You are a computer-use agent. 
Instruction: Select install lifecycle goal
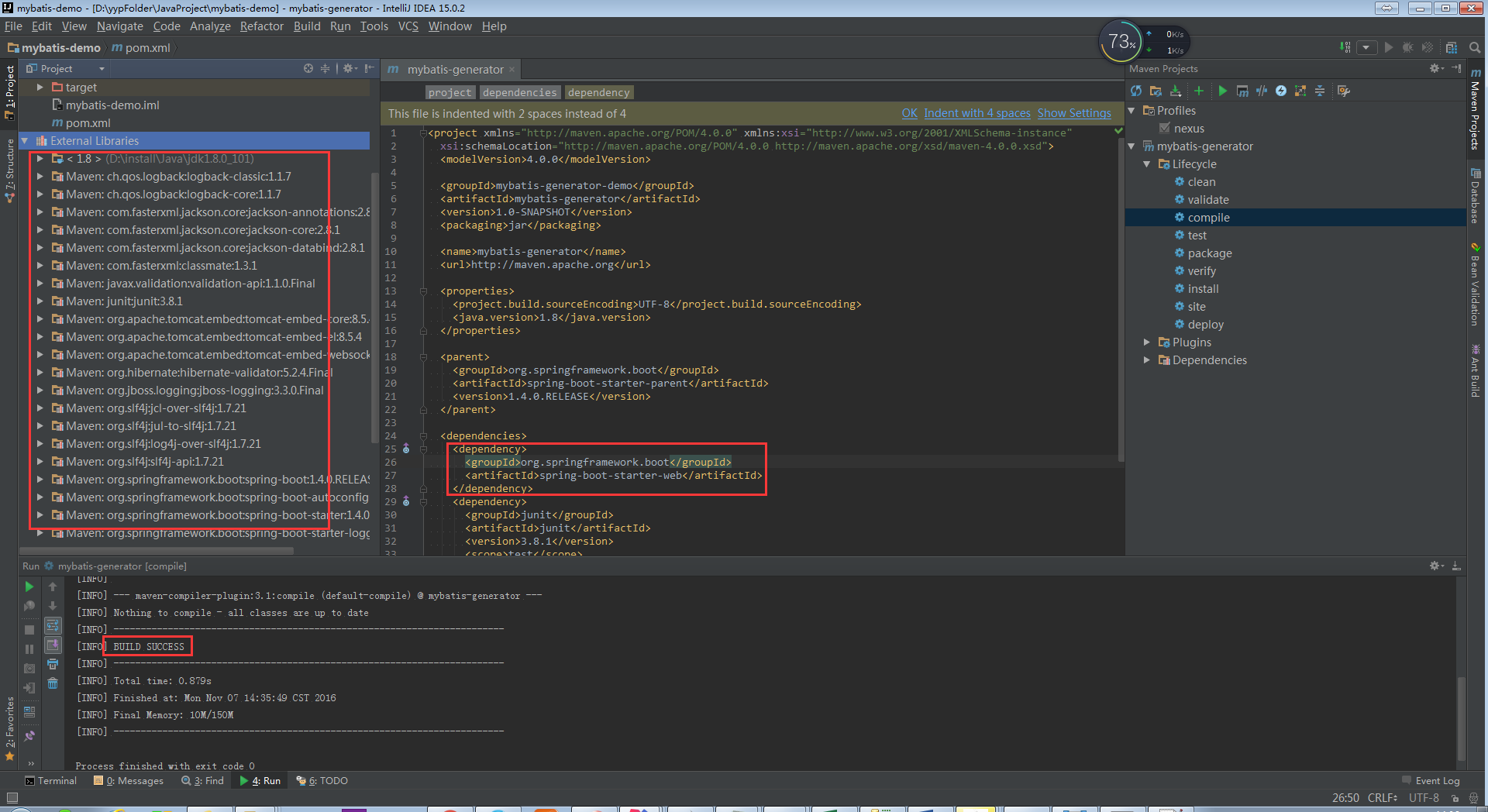click(x=1203, y=289)
